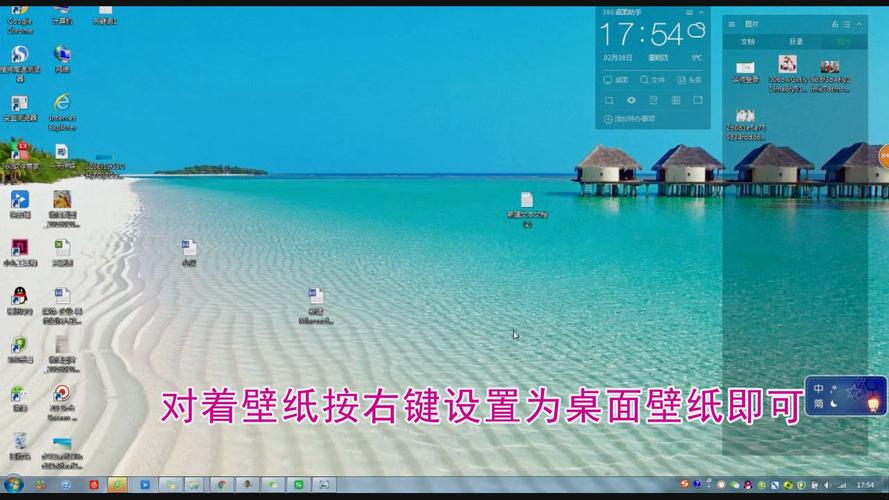Viewport: 889px width, 500px height.
Task: Open the calculator icon in 360 widget
Action: pos(675,100)
